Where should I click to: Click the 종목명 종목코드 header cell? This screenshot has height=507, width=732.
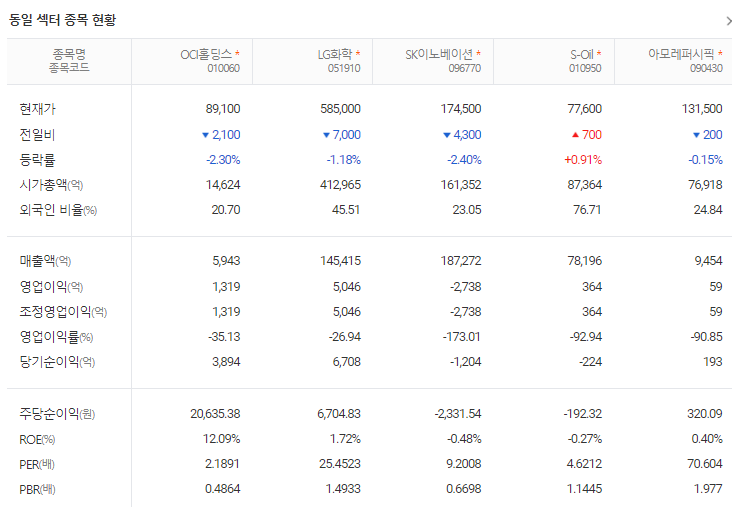(69, 61)
